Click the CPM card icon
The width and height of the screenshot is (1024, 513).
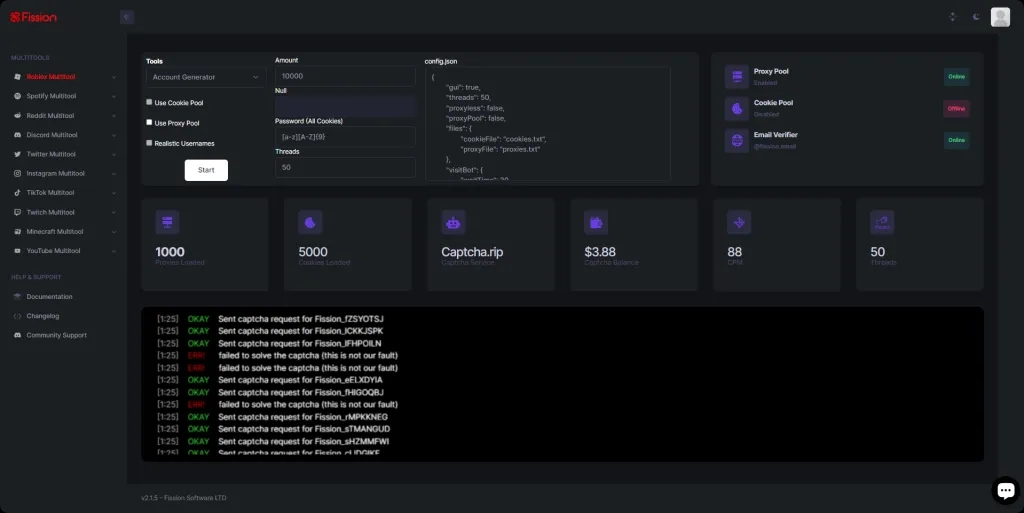click(739, 222)
